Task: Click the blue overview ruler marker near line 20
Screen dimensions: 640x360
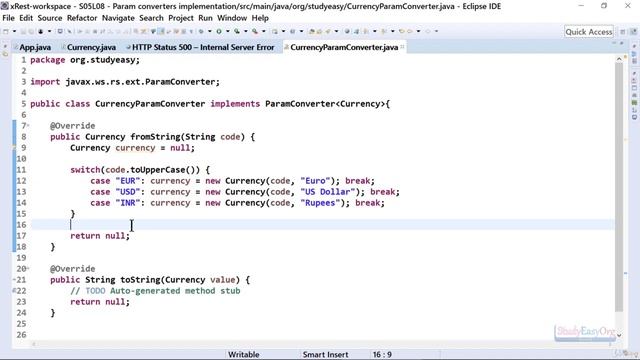Action: (626, 273)
